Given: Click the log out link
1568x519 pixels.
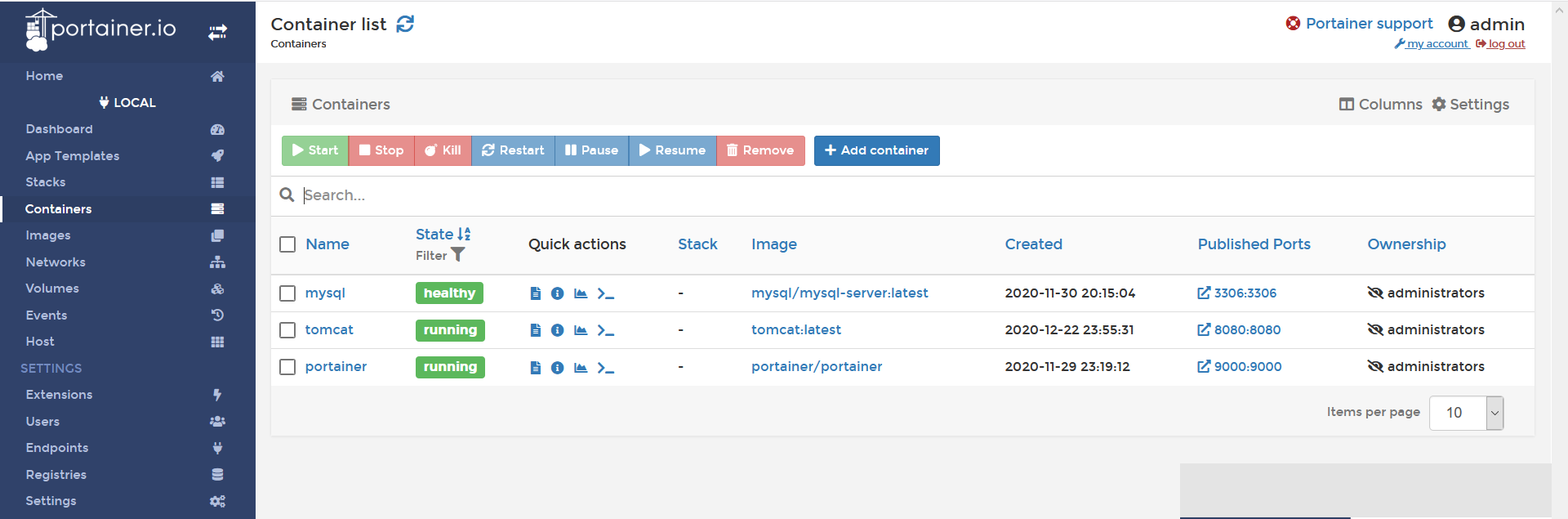Looking at the screenshot, I should 1500,44.
